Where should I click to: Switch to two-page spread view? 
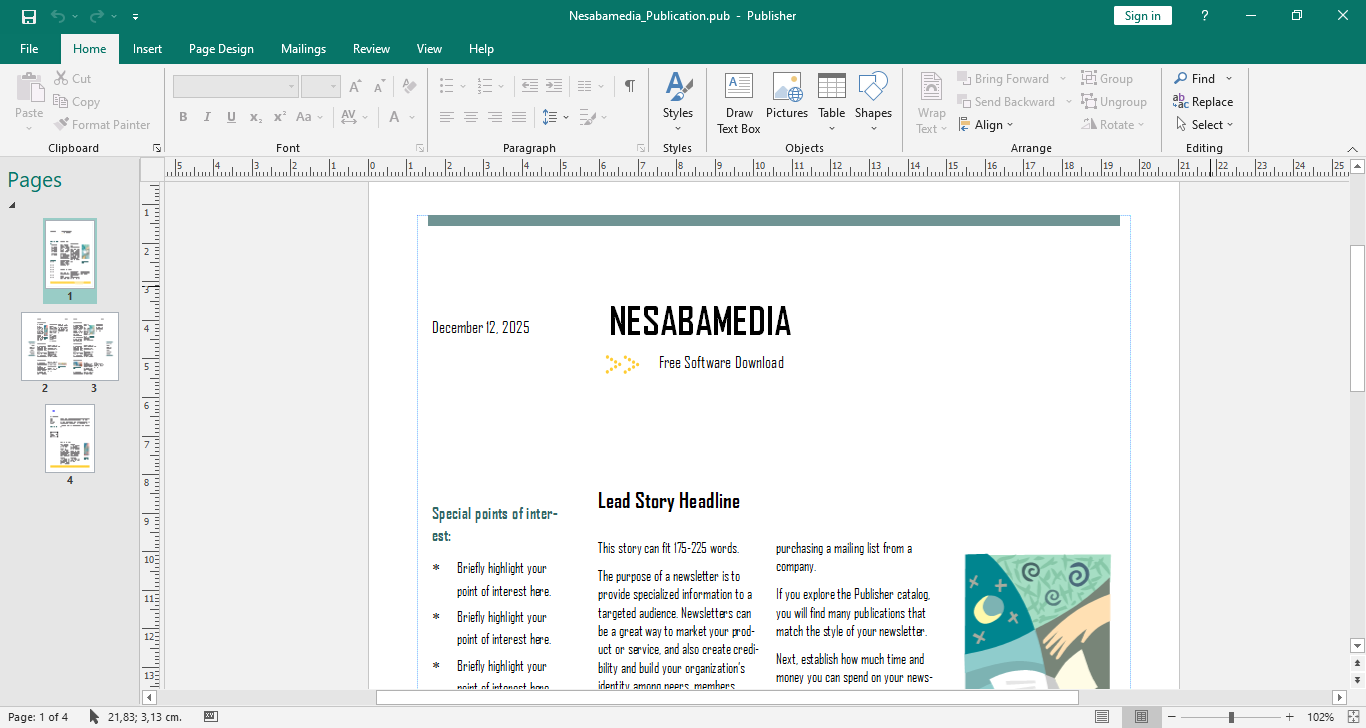pos(1140,717)
